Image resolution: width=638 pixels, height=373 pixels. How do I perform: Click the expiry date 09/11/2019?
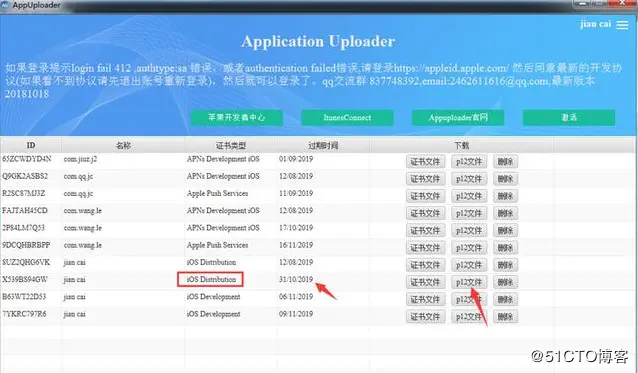tap(296, 314)
